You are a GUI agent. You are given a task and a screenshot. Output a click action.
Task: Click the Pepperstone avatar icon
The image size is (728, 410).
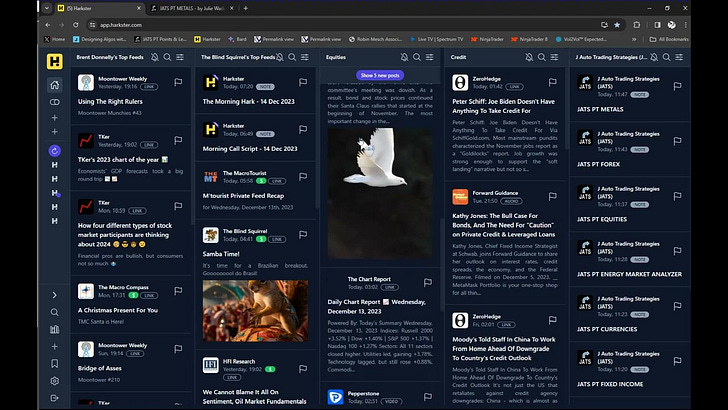coord(335,397)
